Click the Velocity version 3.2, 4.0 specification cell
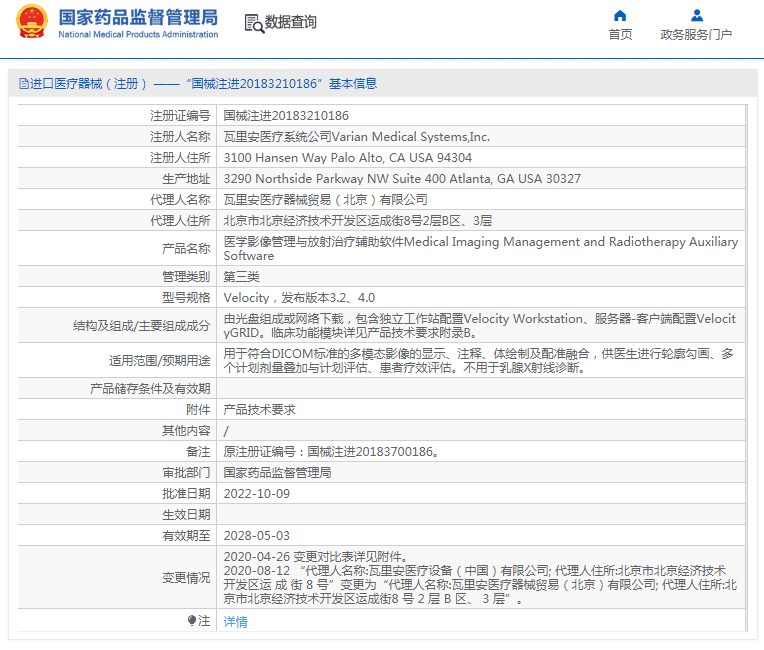Viewport: 764px width, 650px height. click(299, 298)
